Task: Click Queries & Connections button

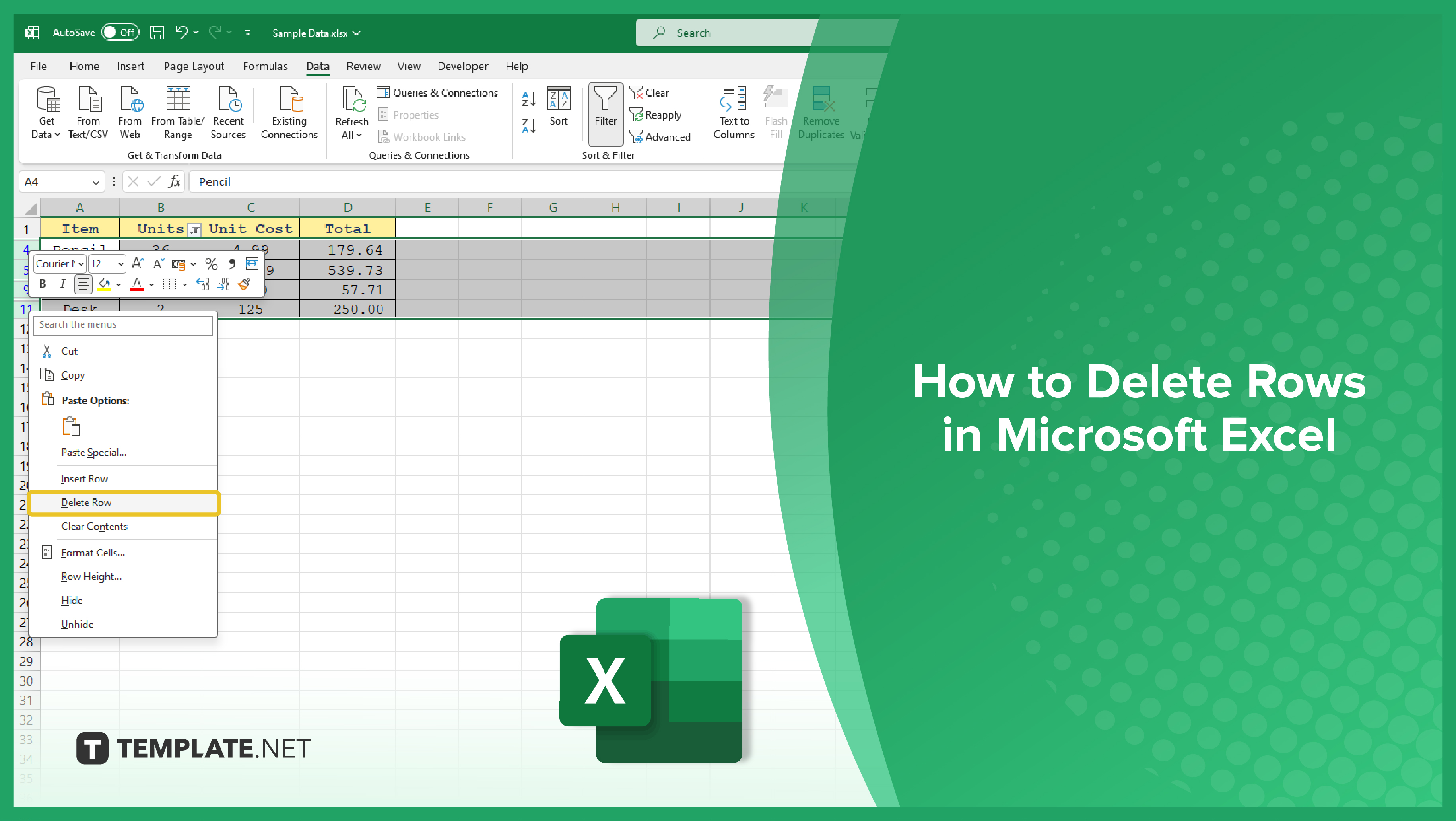Action: (437, 93)
